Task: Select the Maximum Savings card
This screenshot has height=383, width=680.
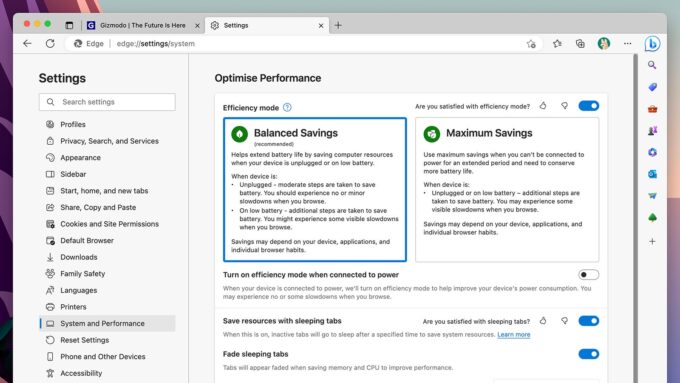Action: [x=507, y=190]
